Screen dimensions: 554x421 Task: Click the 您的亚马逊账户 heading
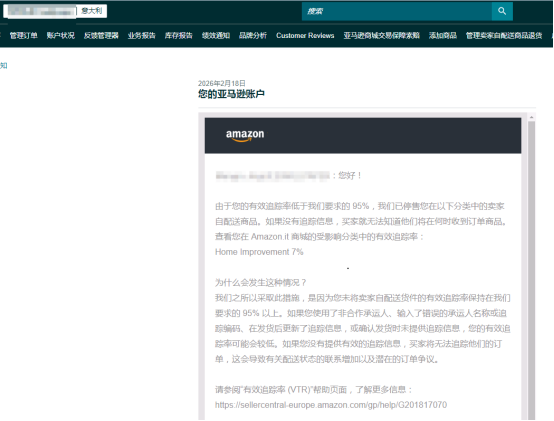(x=231, y=94)
